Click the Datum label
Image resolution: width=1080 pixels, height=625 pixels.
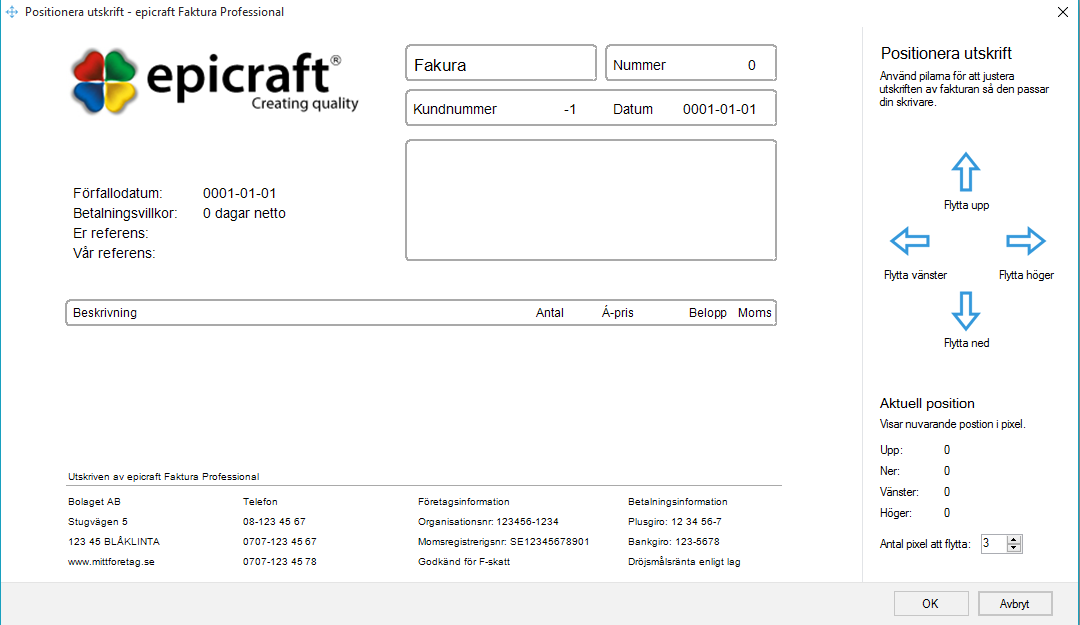point(633,109)
